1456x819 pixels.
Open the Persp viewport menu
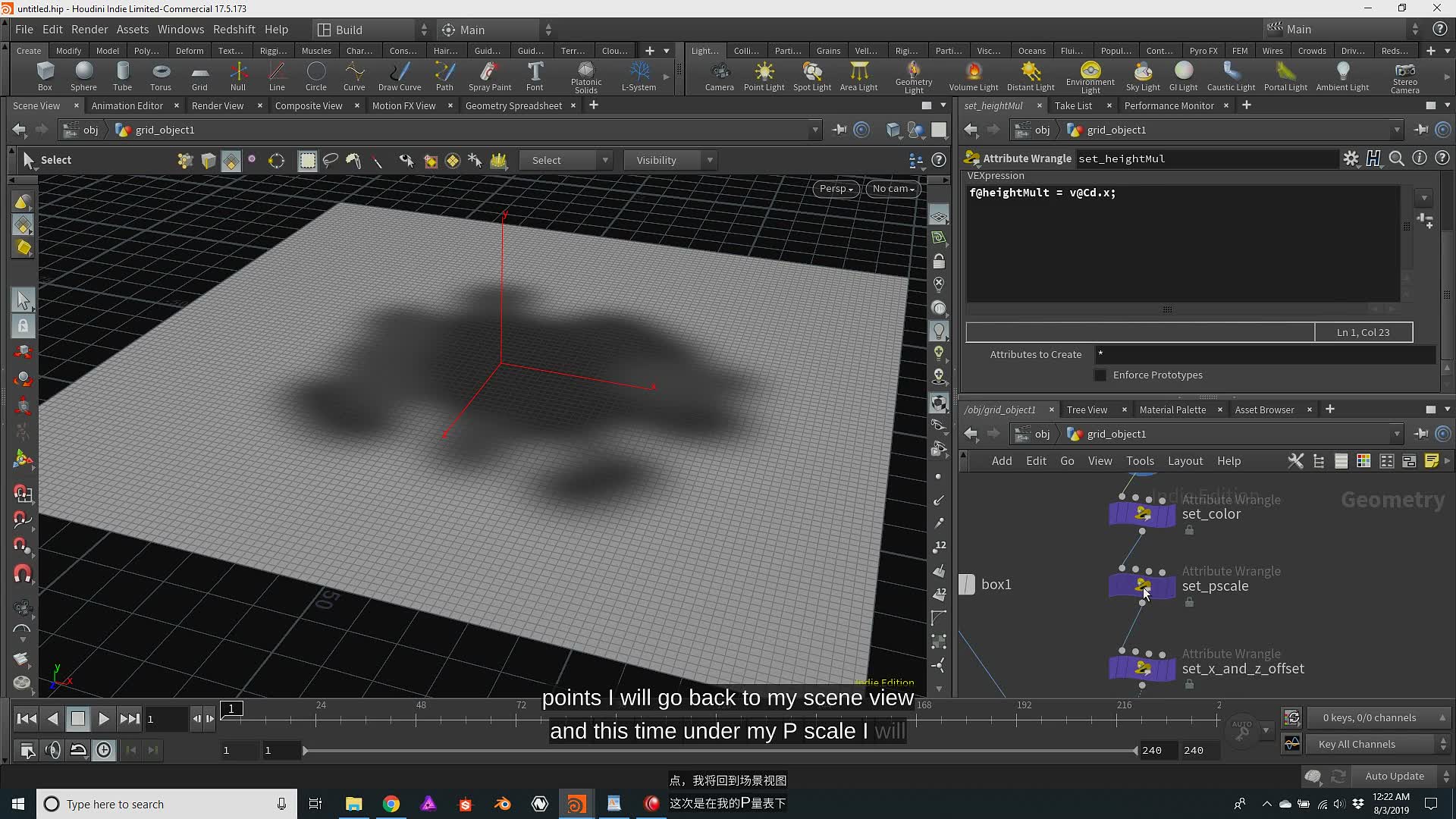[x=836, y=189]
